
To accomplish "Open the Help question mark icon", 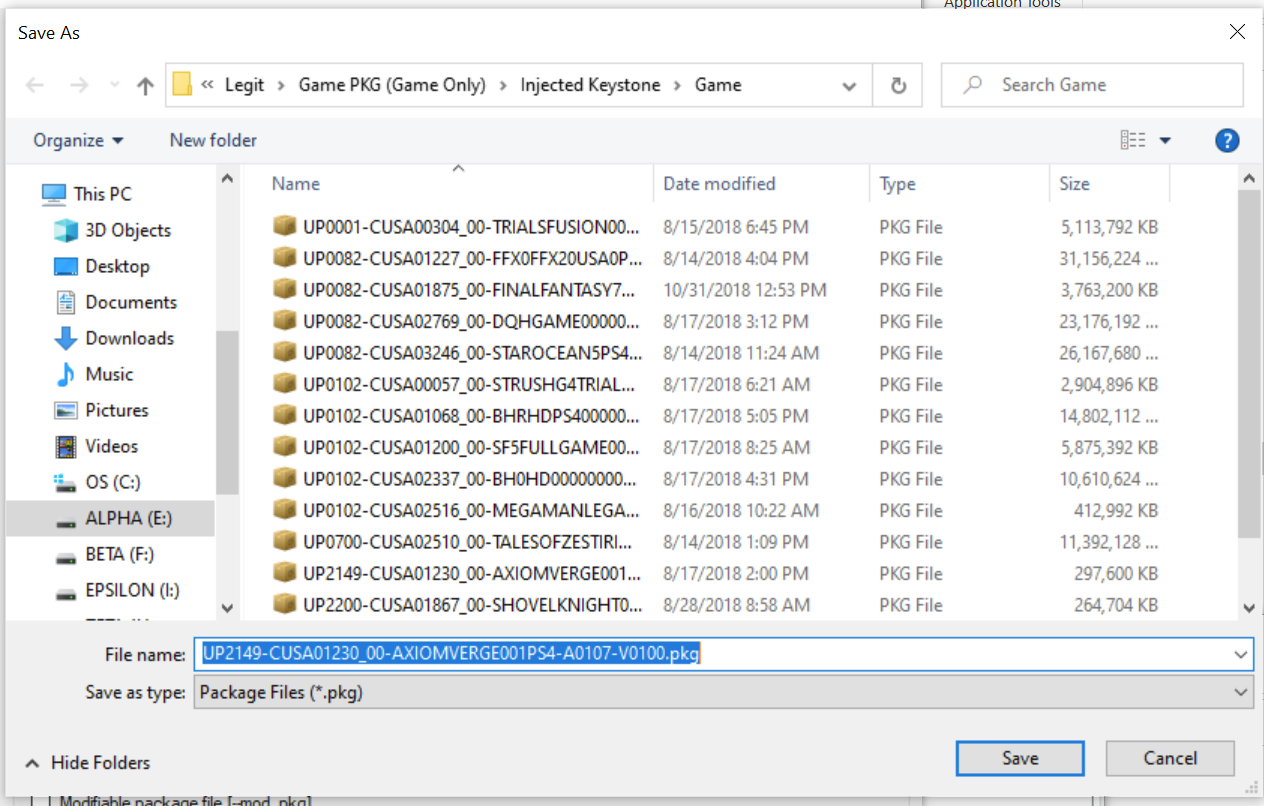I will [1227, 141].
